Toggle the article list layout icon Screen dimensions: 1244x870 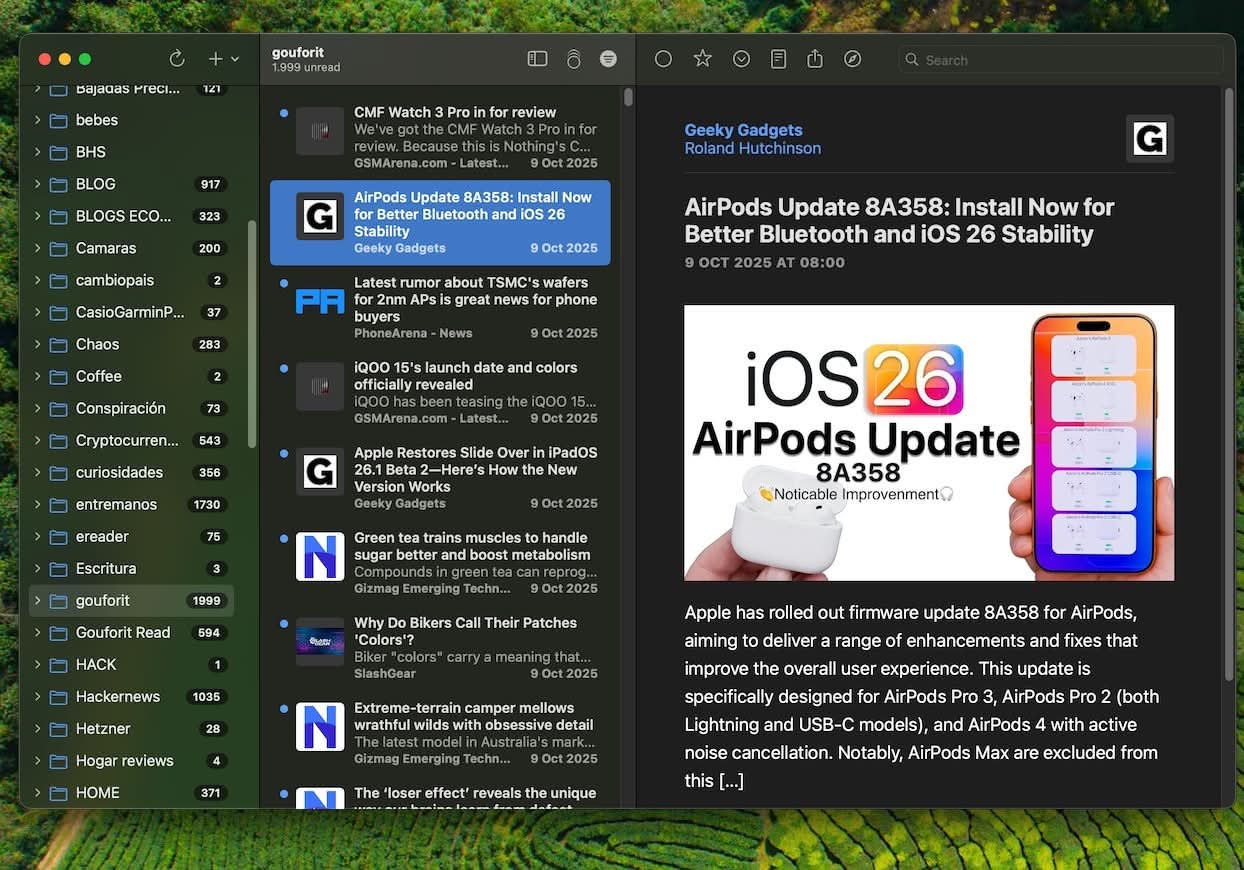pyautogui.click(x=537, y=59)
